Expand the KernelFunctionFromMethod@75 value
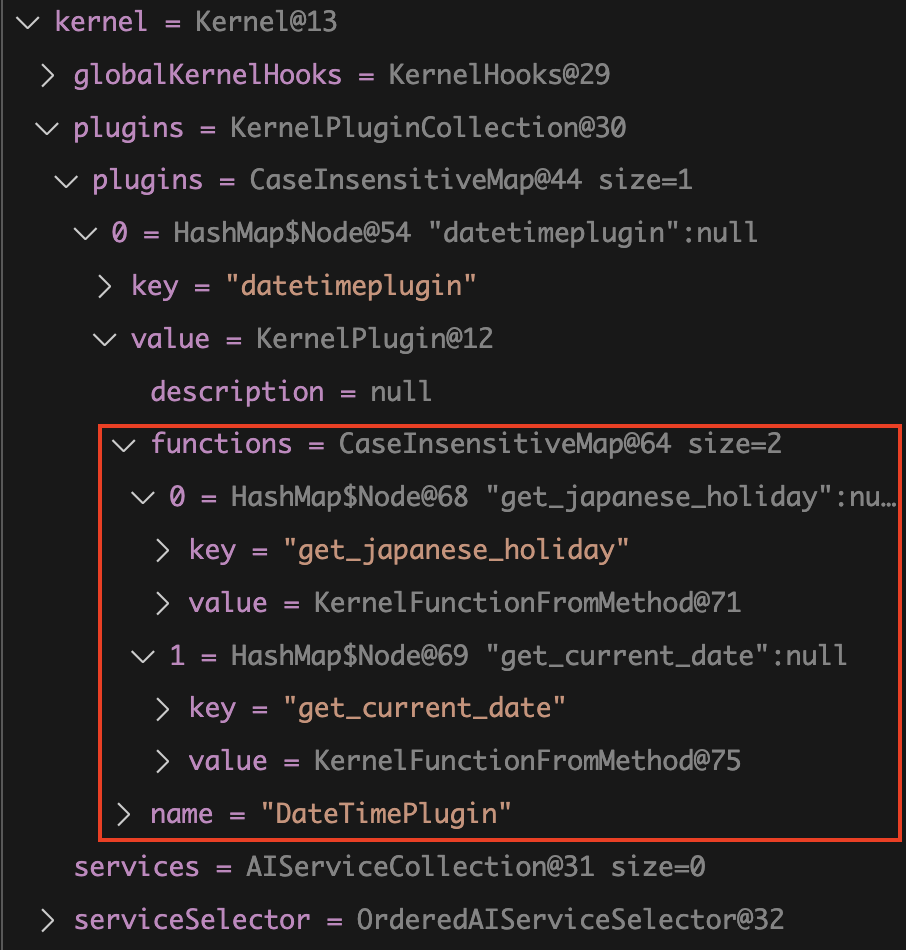Screen dimensions: 906x950 (x=163, y=761)
